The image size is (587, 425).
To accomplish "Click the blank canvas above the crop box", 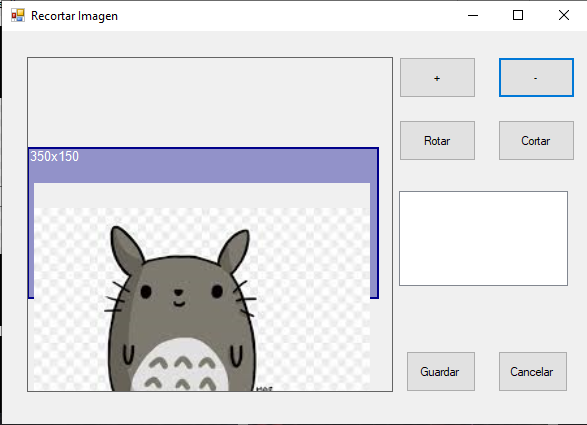I will [x=210, y=102].
